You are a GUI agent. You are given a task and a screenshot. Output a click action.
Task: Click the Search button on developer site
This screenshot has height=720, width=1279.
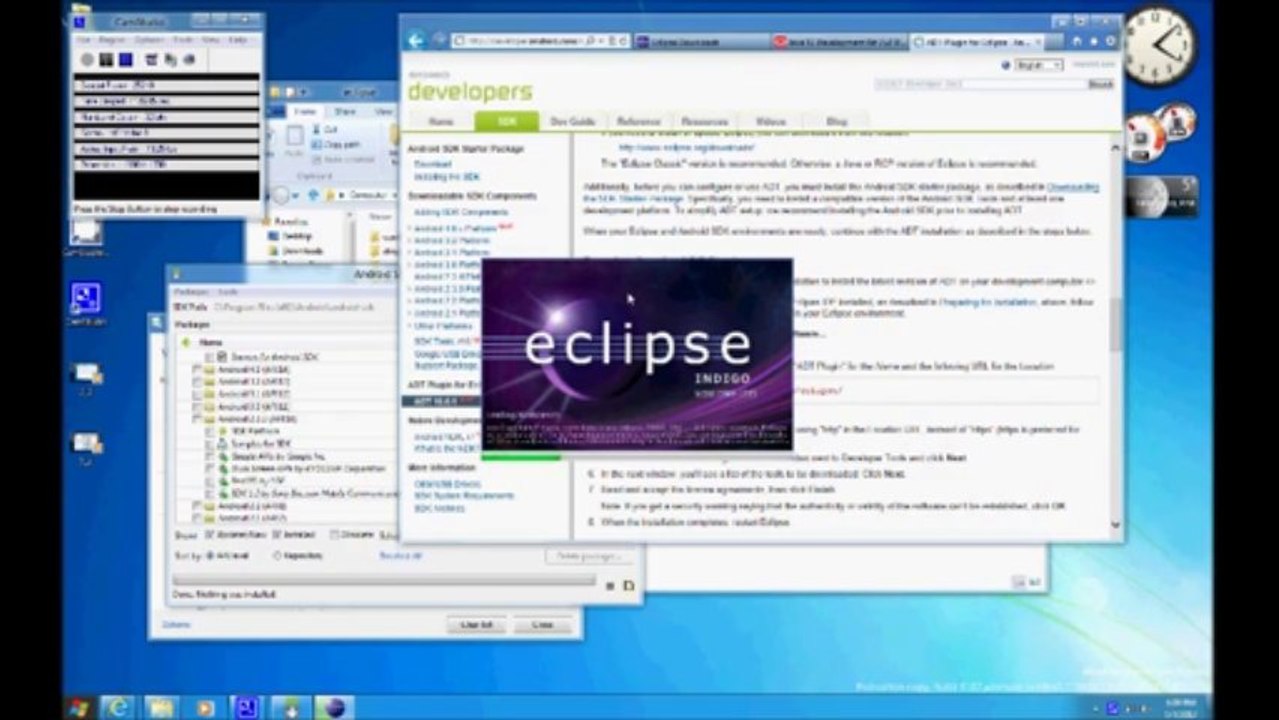(x=1100, y=84)
